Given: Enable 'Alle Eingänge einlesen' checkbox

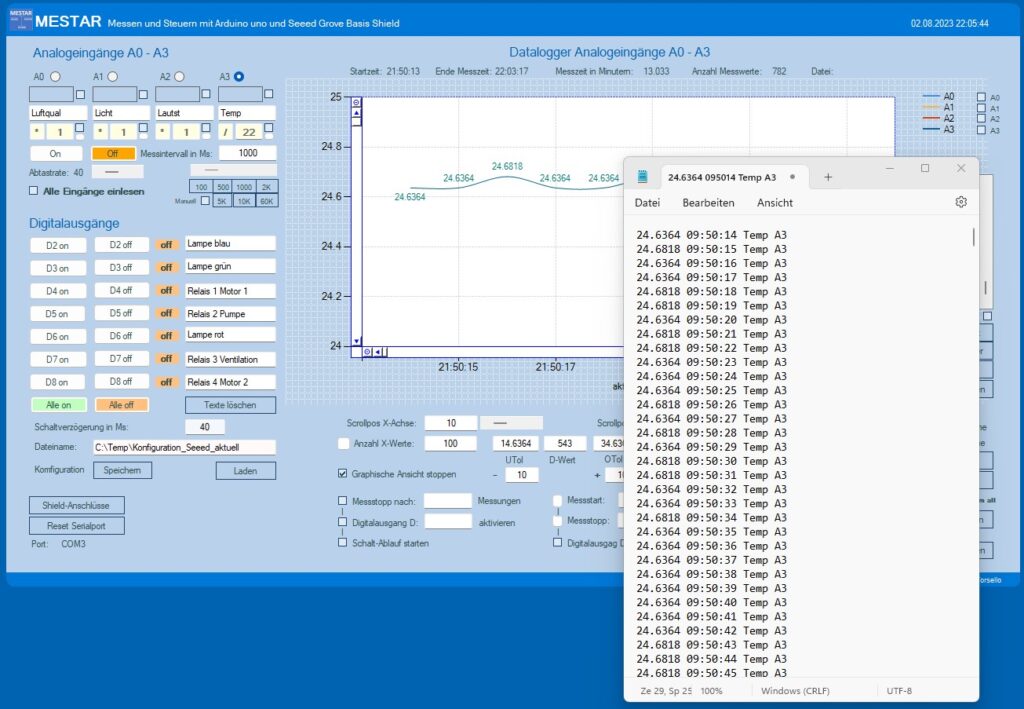Looking at the screenshot, I should [34, 191].
